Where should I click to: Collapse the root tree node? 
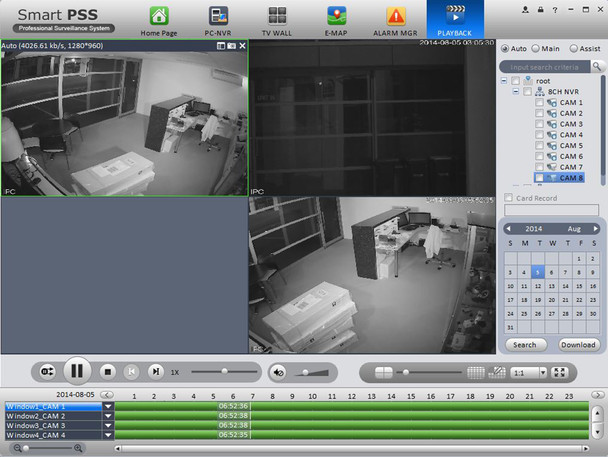(x=504, y=81)
